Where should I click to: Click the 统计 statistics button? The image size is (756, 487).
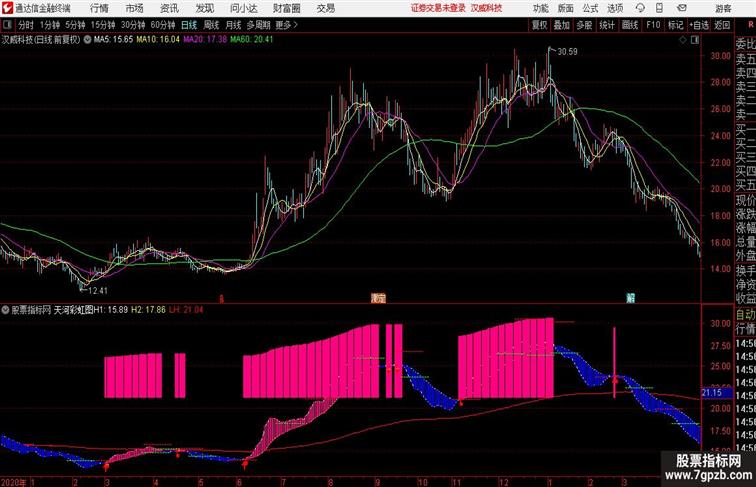(607, 25)
